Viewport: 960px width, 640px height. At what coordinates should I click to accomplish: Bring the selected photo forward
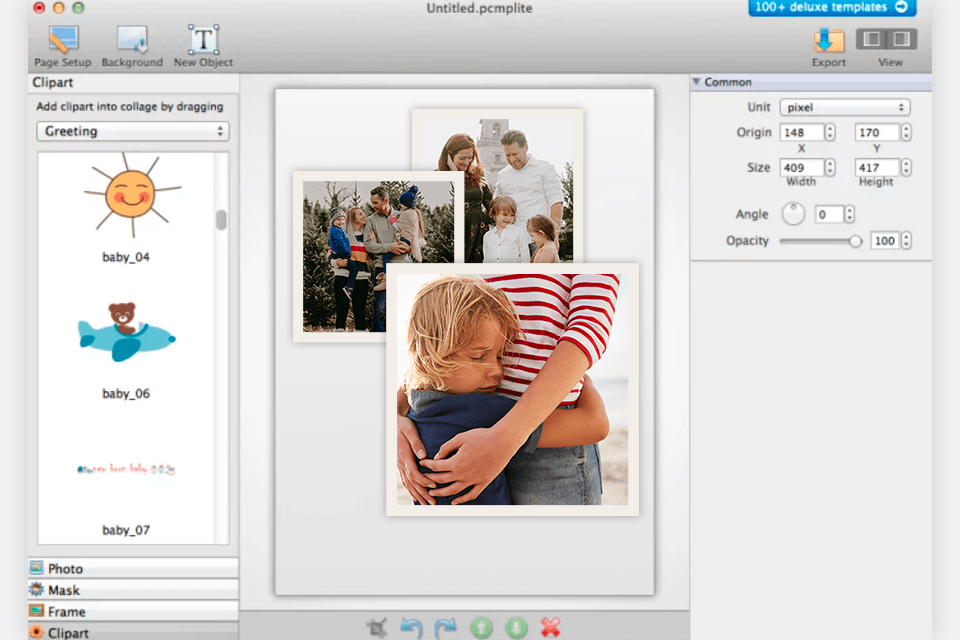[x=481, y=627]
